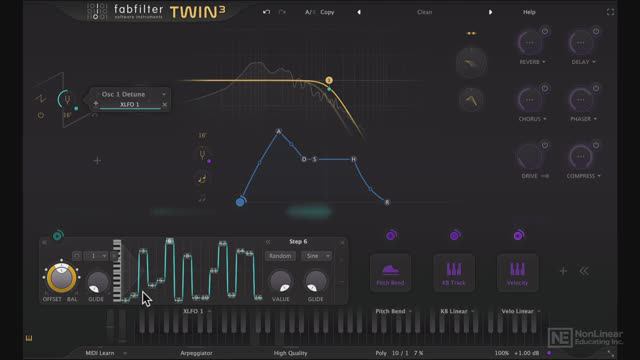Toggle the oscillator 1 power button

pyautogui.click(x=40, y=116)
